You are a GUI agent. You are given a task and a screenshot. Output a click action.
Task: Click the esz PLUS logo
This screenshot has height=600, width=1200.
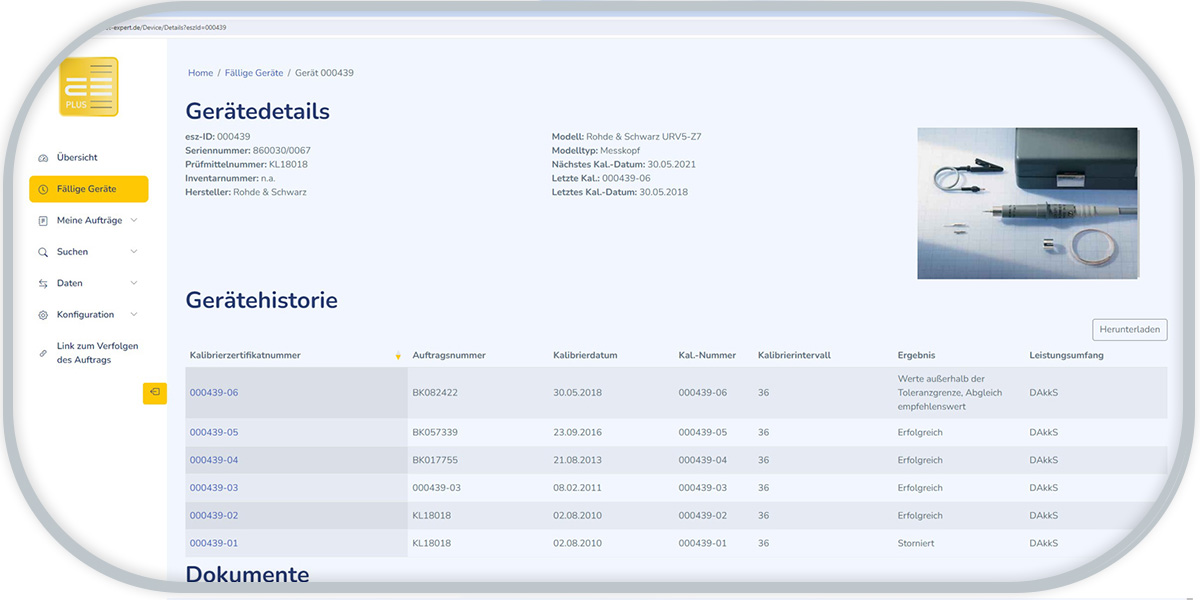89,87
